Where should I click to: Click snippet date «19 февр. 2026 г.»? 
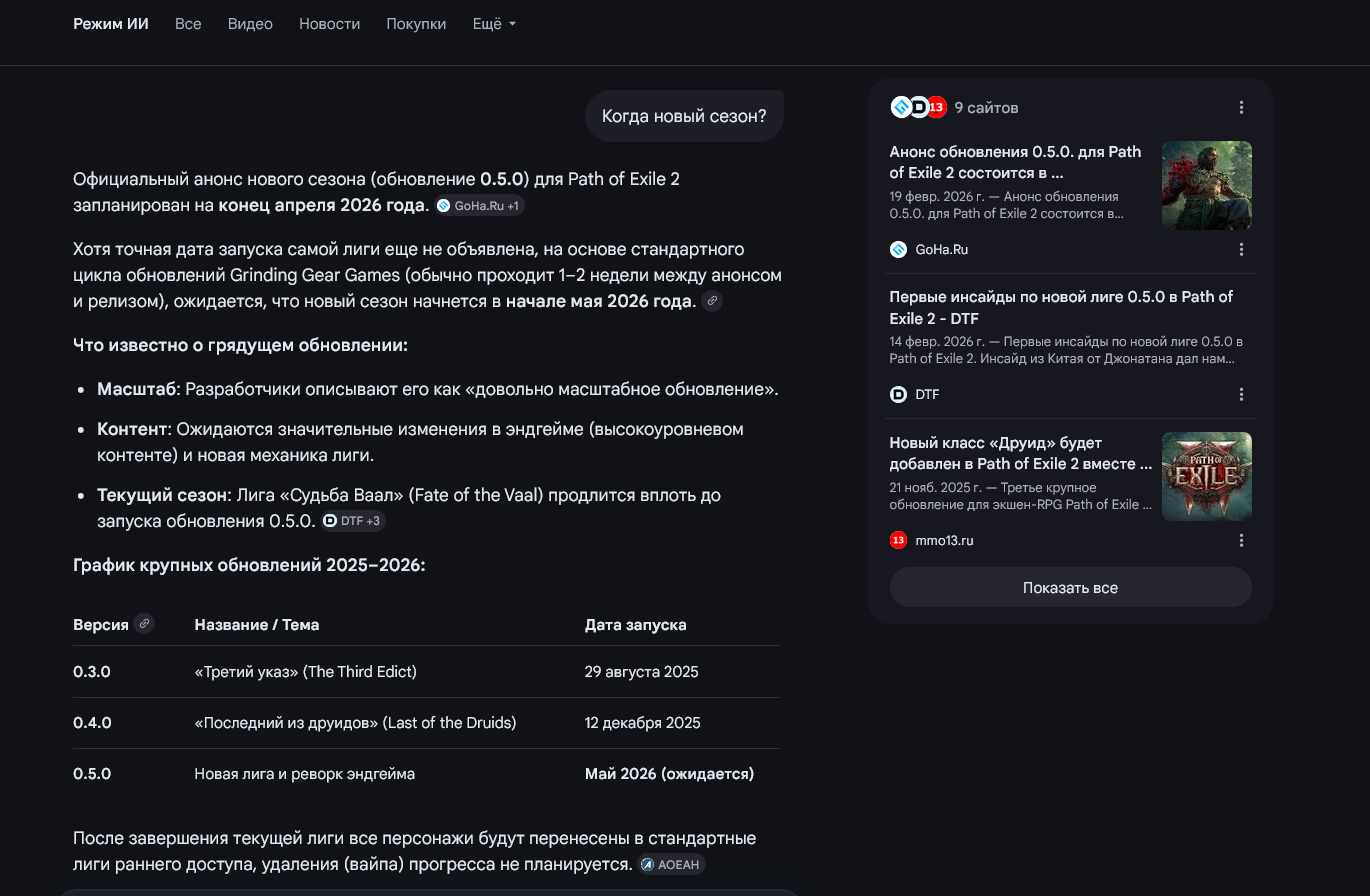tap(939, 197)
